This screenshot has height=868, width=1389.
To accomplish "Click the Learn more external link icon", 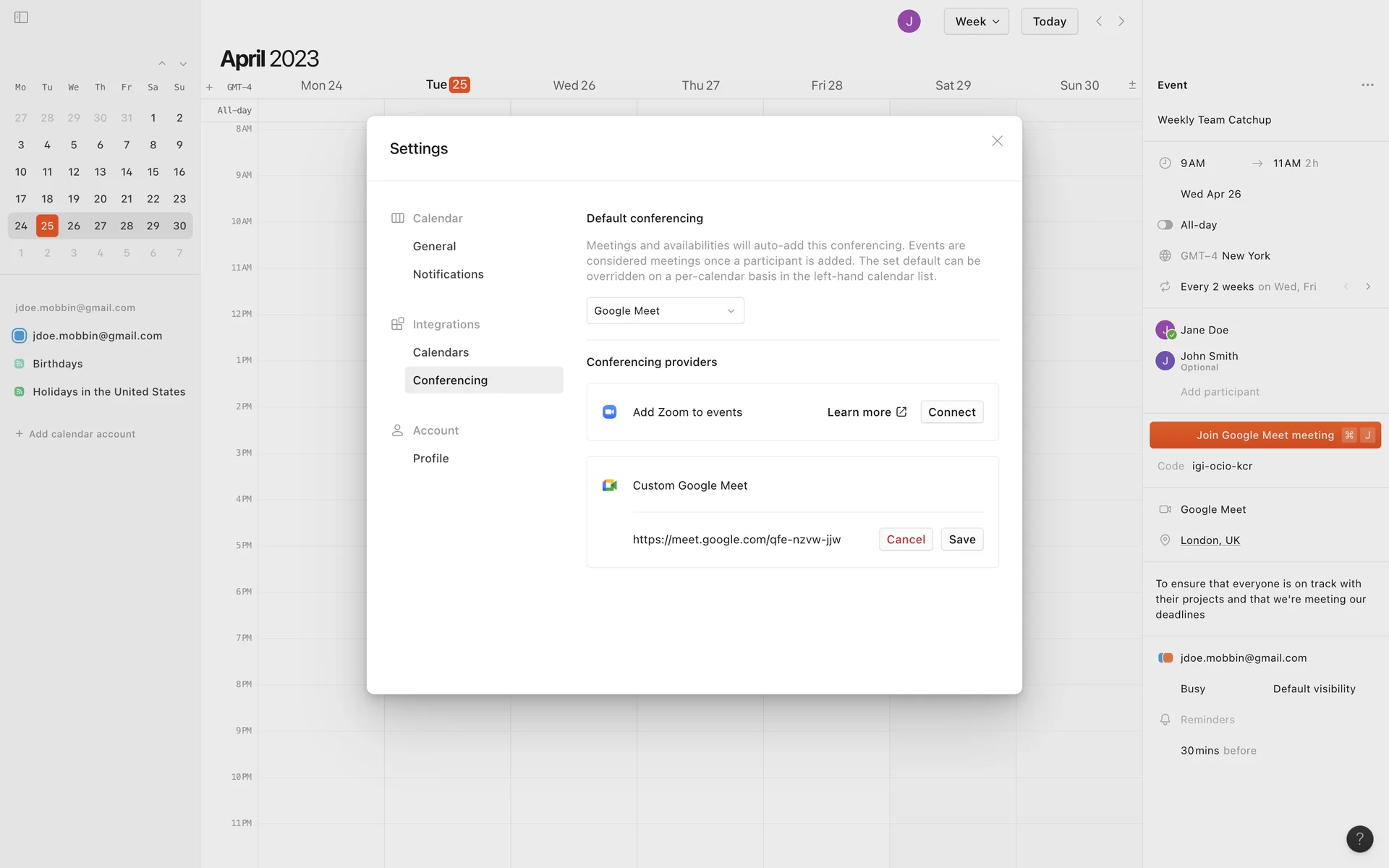I will [901, 412].
